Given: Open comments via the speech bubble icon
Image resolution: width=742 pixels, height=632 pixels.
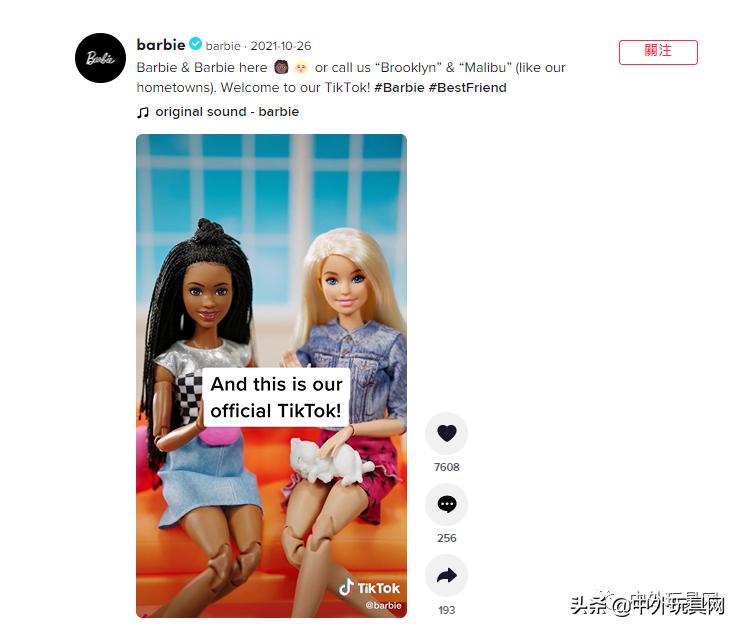Looking at the screenshot, I should (x=446, y=505).
